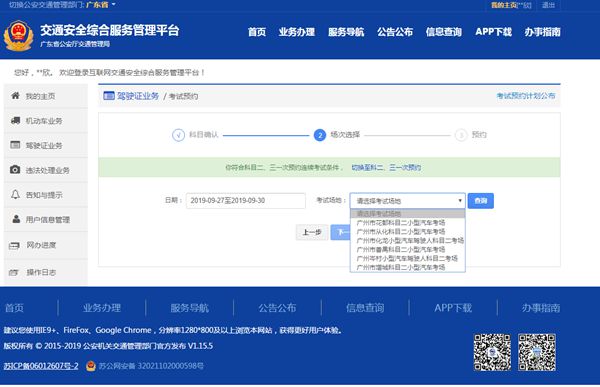Click step 2 circle for 场次选择
The image size is (600, 387).
click(320, 135)
